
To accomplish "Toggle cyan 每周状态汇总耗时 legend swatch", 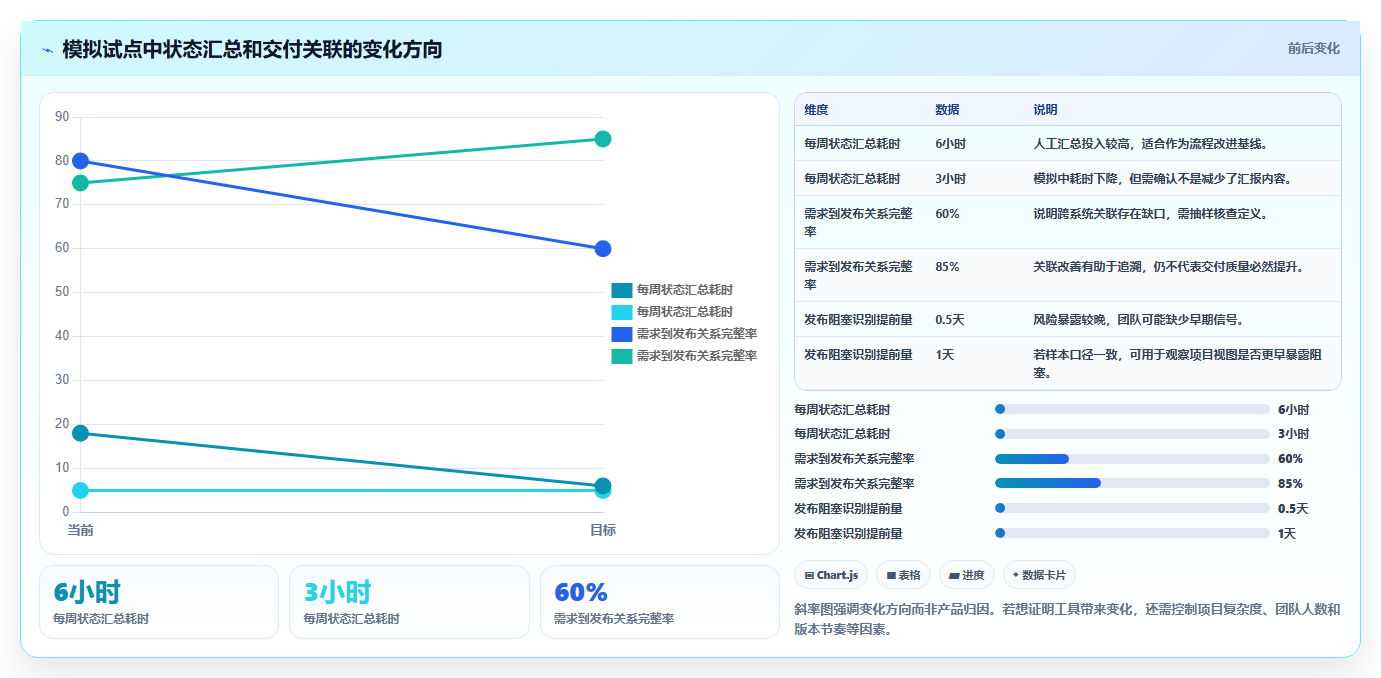I will 622,312.
